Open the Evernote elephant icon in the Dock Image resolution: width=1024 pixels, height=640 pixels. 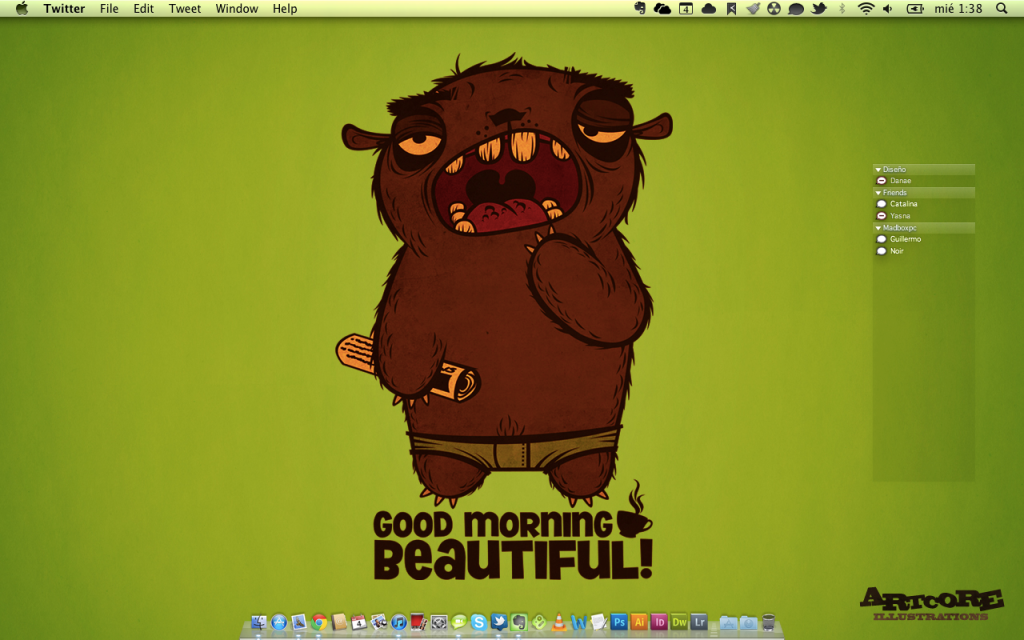tap(519, 622)
